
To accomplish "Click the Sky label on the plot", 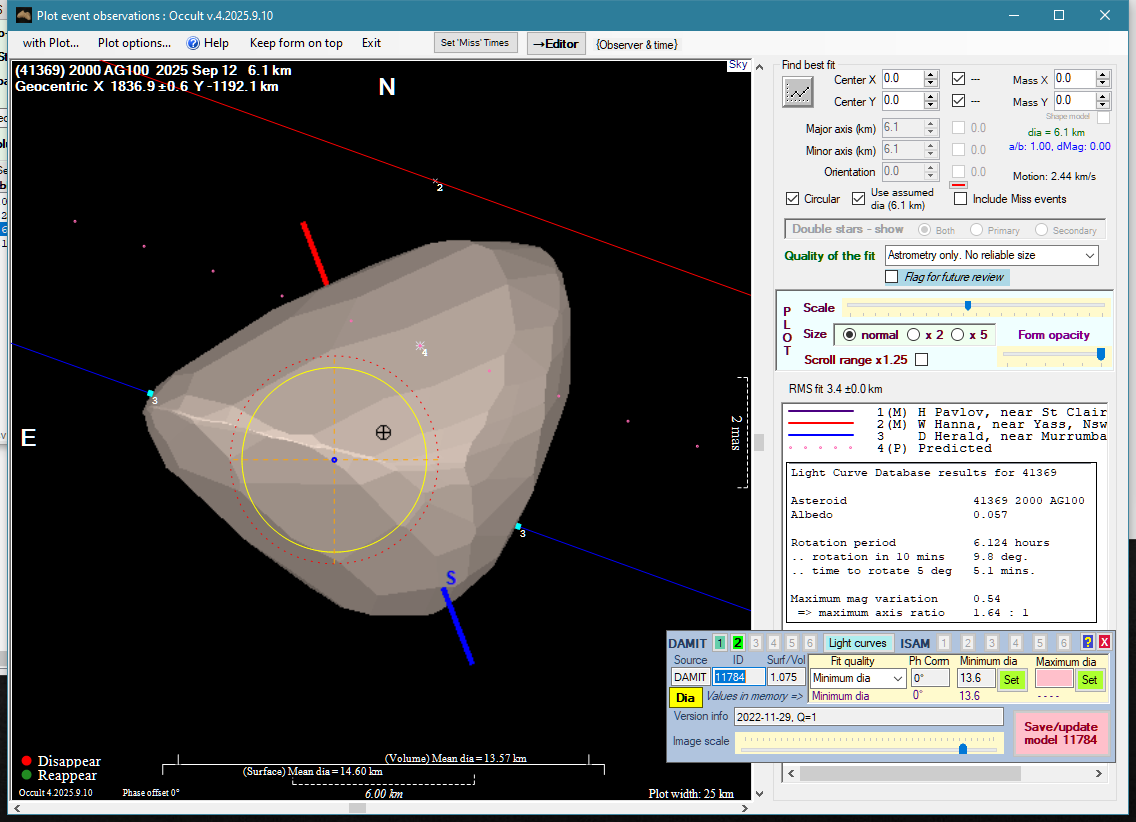I will (738, 65).
